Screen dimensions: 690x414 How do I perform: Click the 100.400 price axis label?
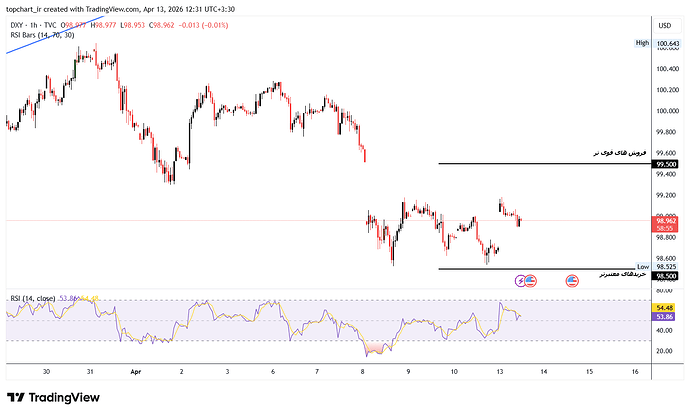click(668, 69)
